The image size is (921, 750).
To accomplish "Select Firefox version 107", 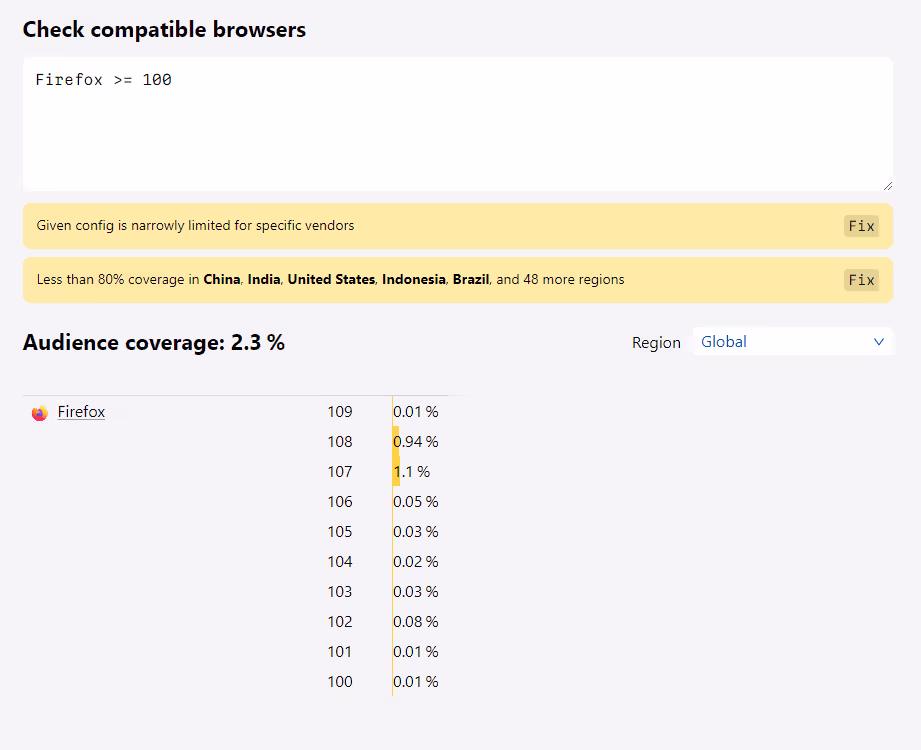I will pyautogui.click(x=340, y=472).
